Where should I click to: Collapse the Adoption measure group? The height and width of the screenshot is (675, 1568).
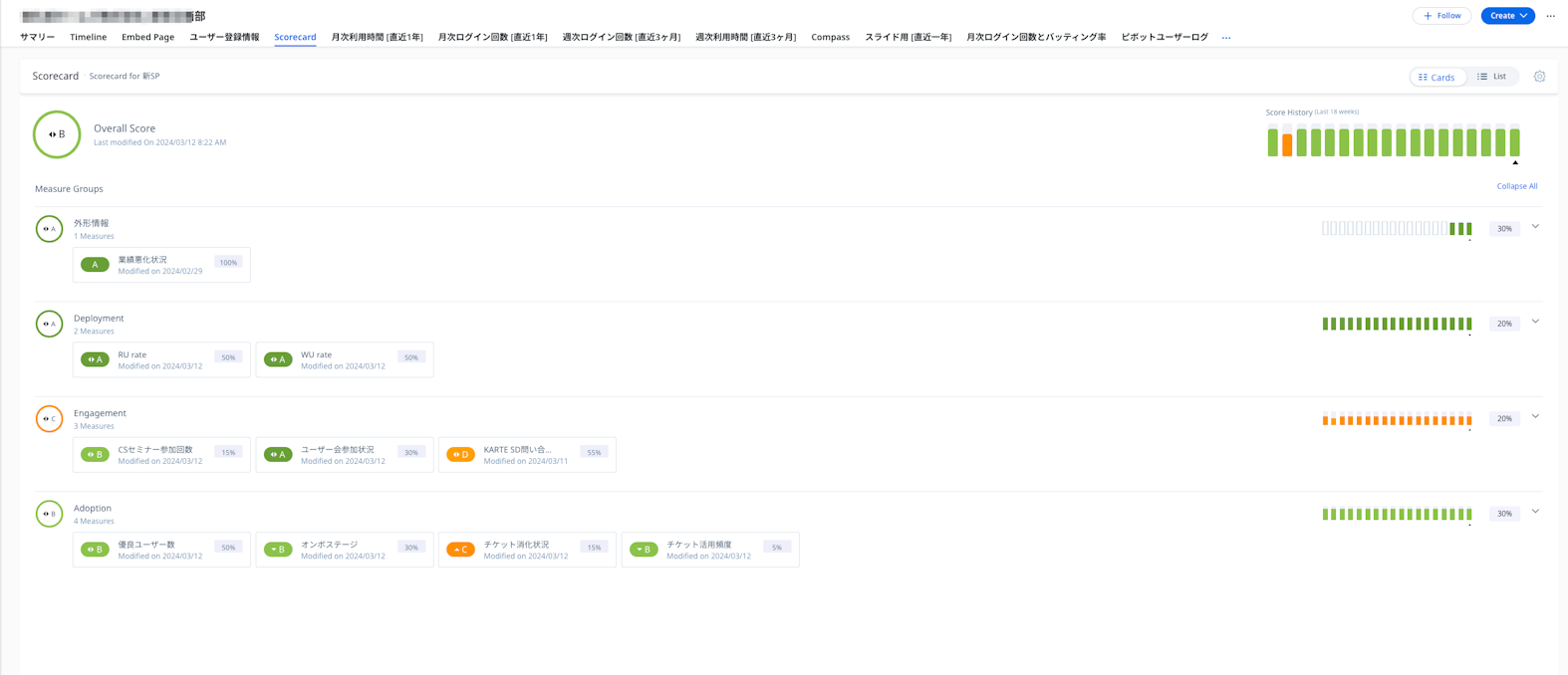[1535, 512]
